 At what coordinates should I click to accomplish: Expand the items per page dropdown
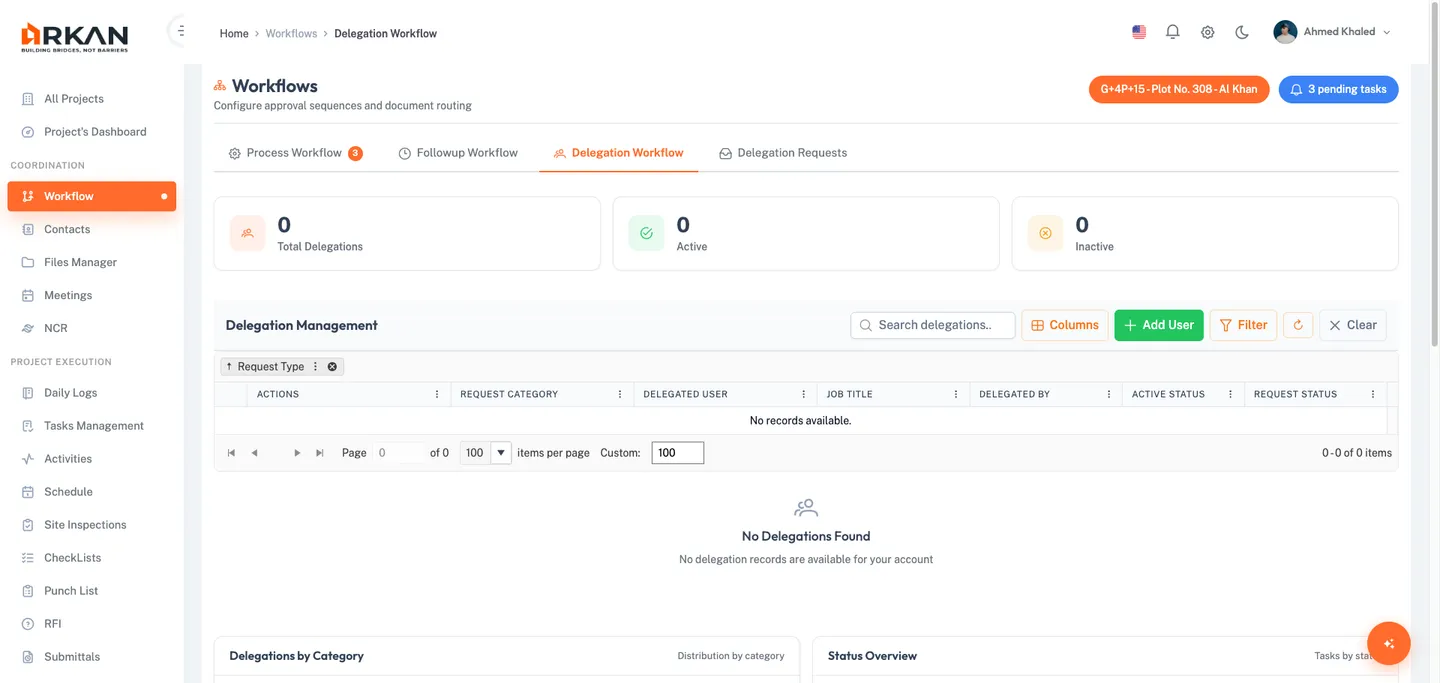pyautogui.click(x=498, y=452)
